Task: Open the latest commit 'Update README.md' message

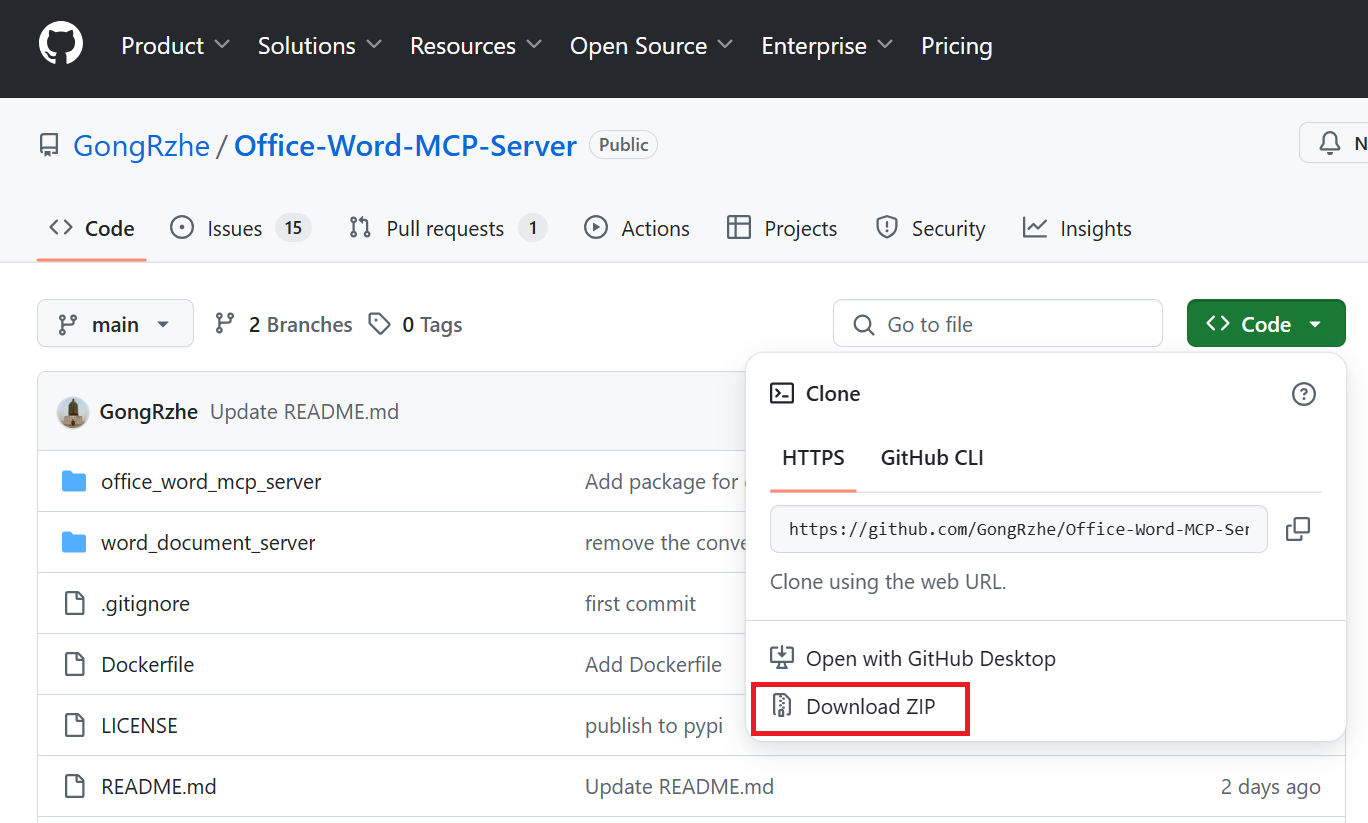Action: coord(304,412)
